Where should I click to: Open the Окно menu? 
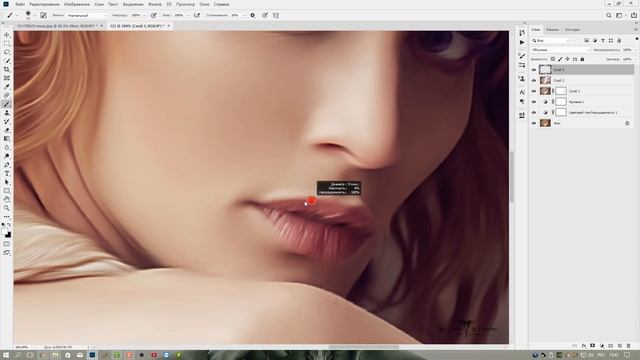tap(204, 4)
